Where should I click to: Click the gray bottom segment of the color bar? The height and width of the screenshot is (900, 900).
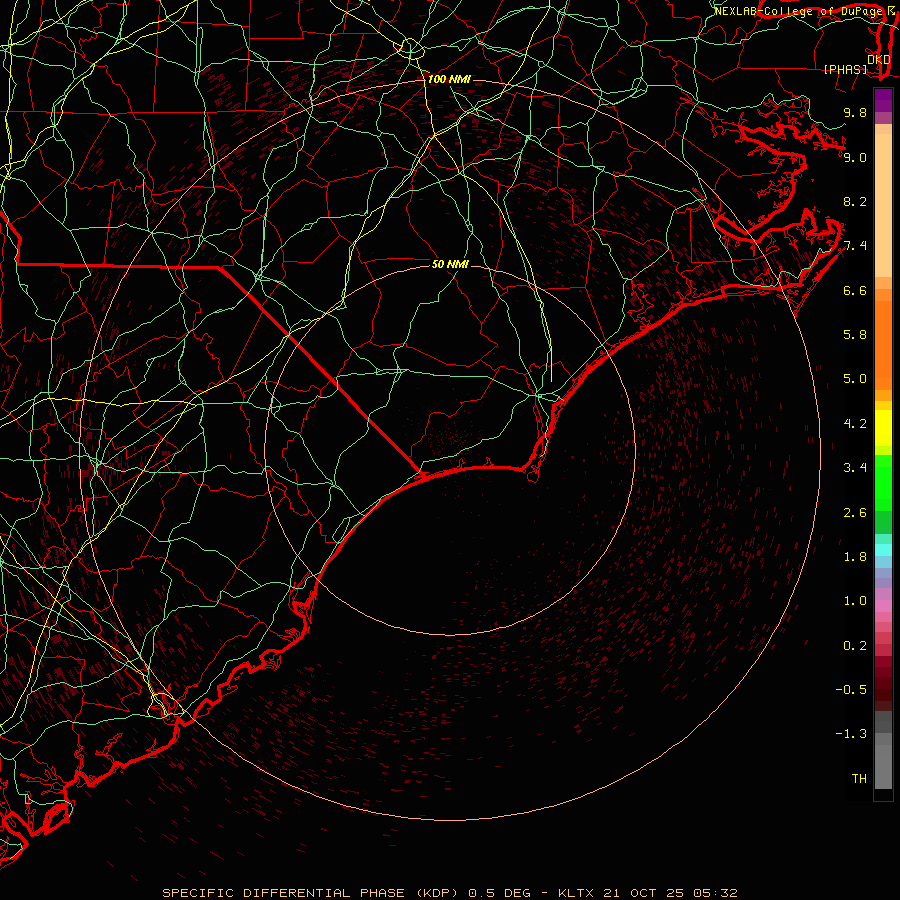883,766
